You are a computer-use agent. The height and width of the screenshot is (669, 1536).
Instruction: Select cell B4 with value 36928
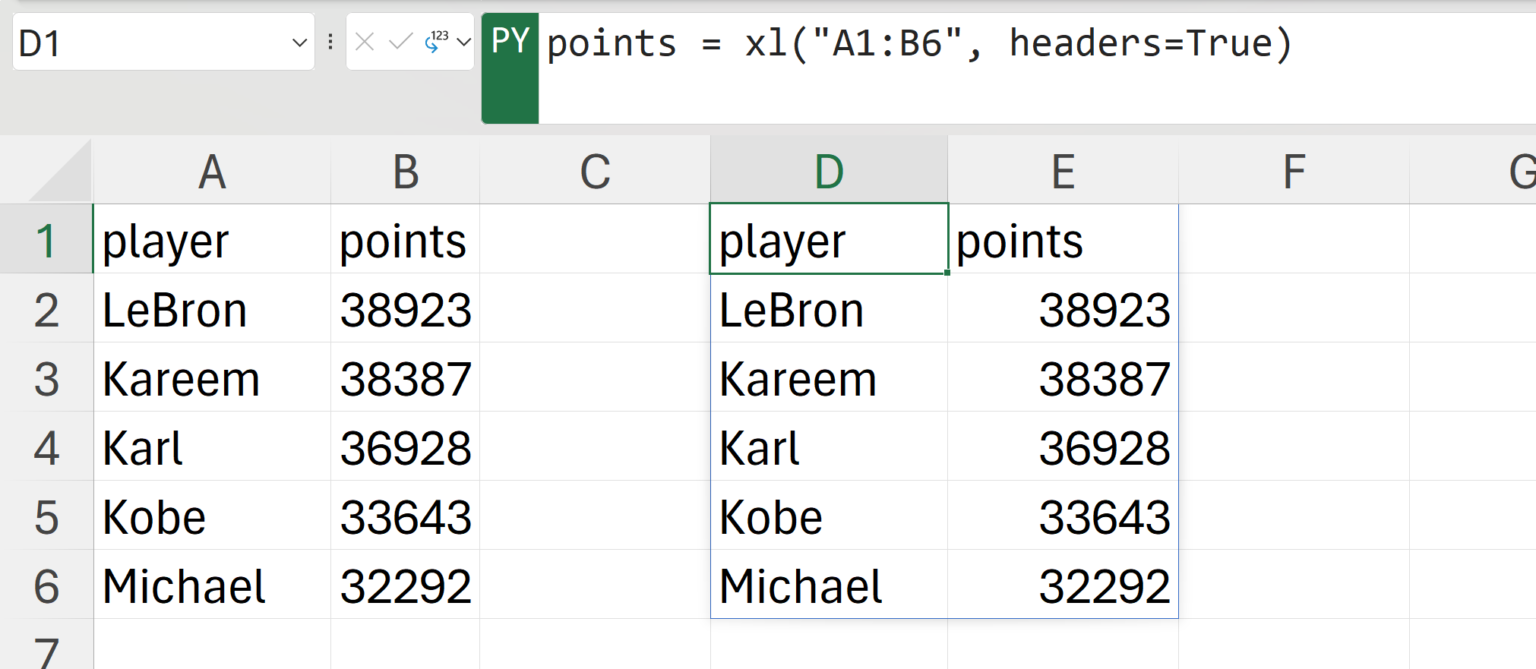pyautogui.click(x=405, y=449)
